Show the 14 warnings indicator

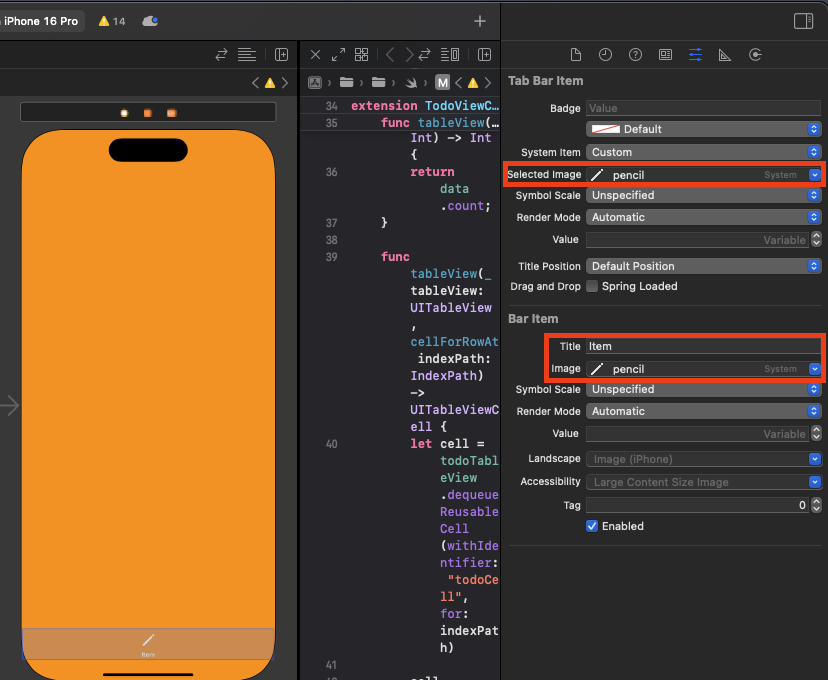tap(112, 21)
